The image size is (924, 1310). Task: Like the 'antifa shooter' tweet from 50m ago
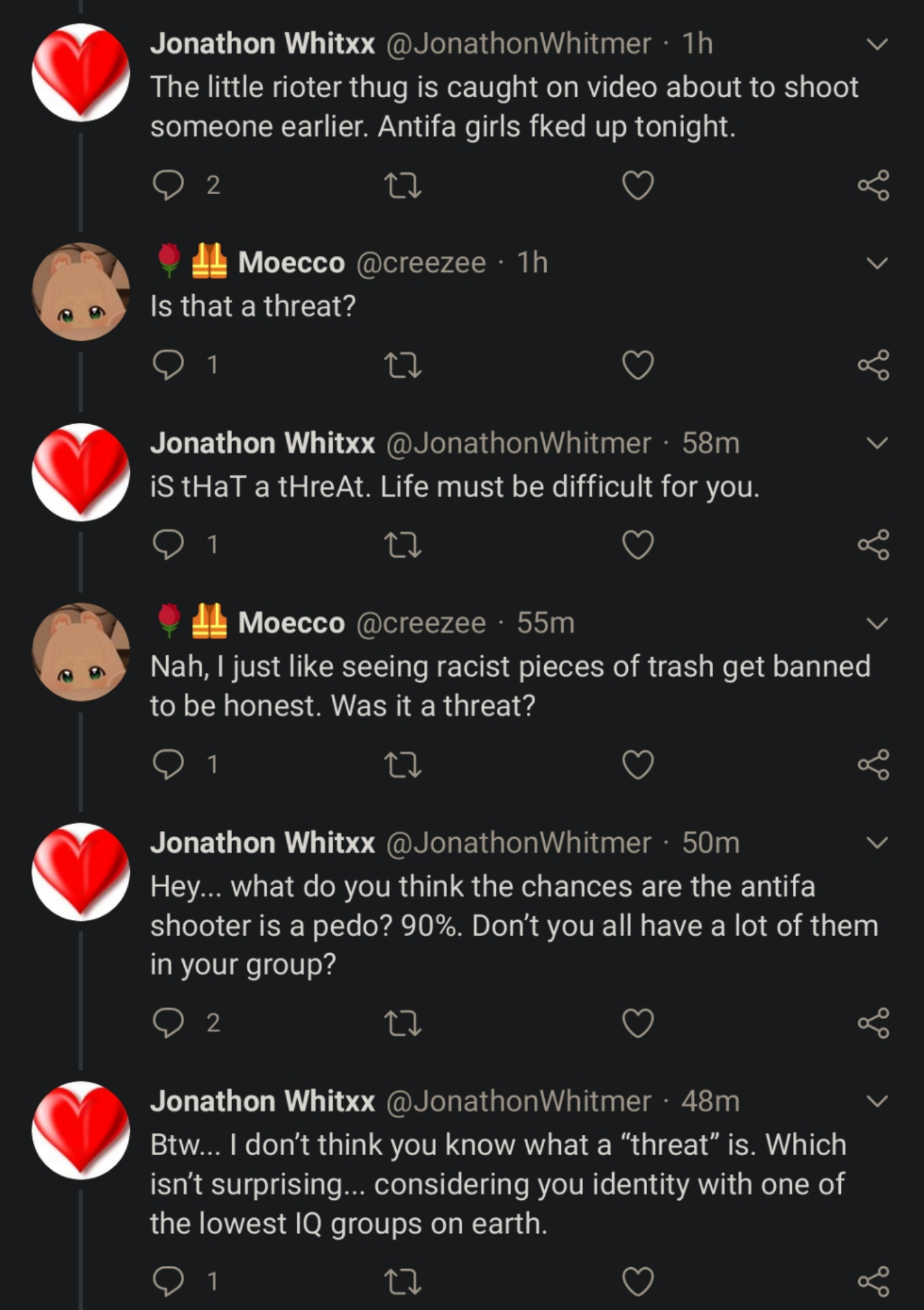click(638, 1023)
